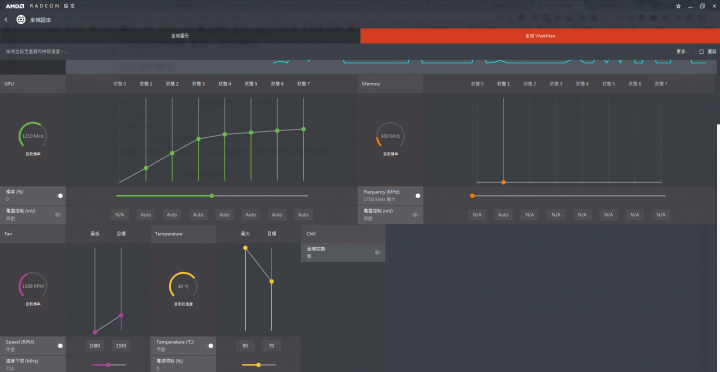Click the Memory 300 MHz gauge
This screenshot has width=720, height=372.
coord(390,136)
